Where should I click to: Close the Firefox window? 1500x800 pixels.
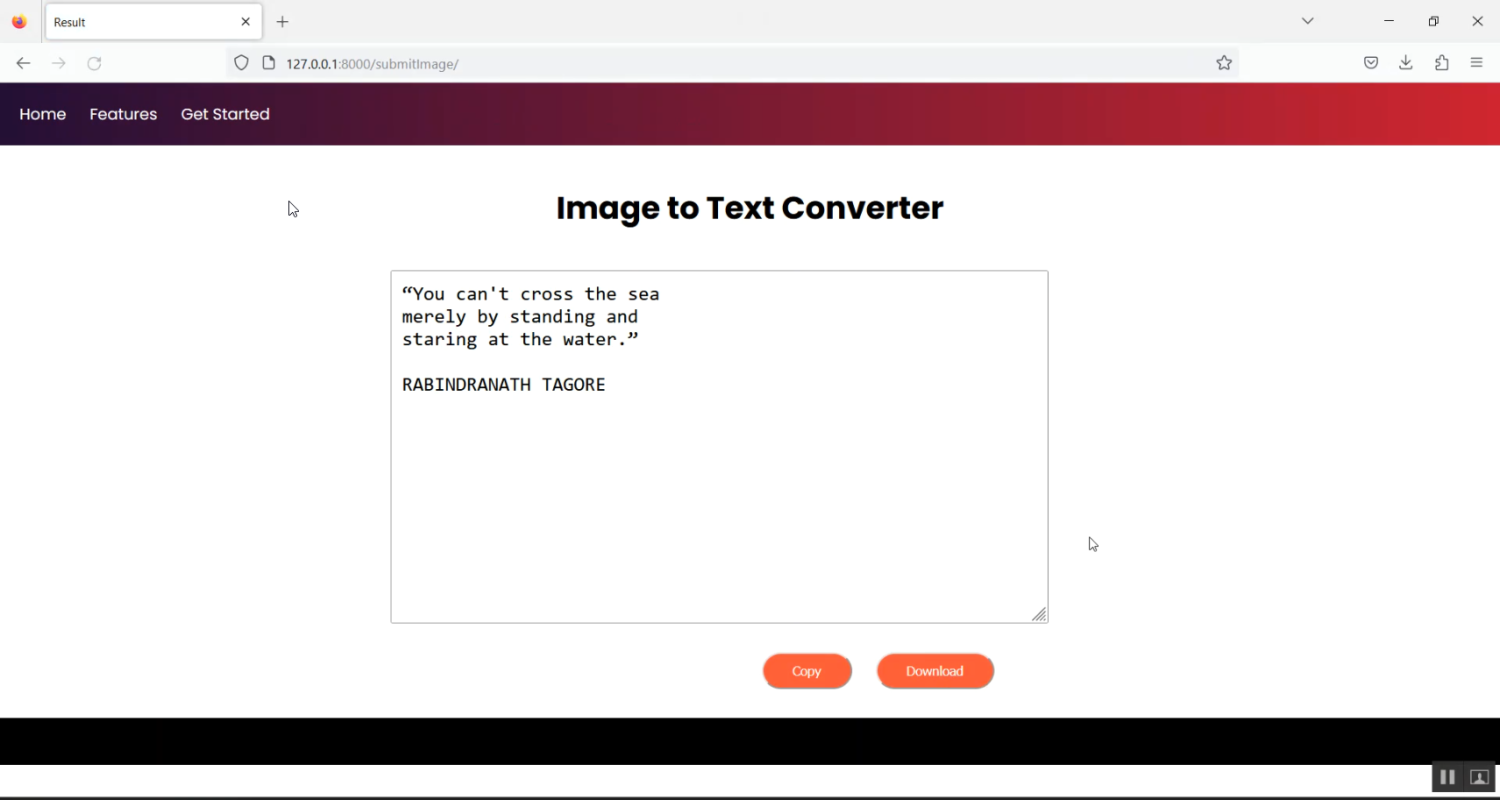[1477, 21]
